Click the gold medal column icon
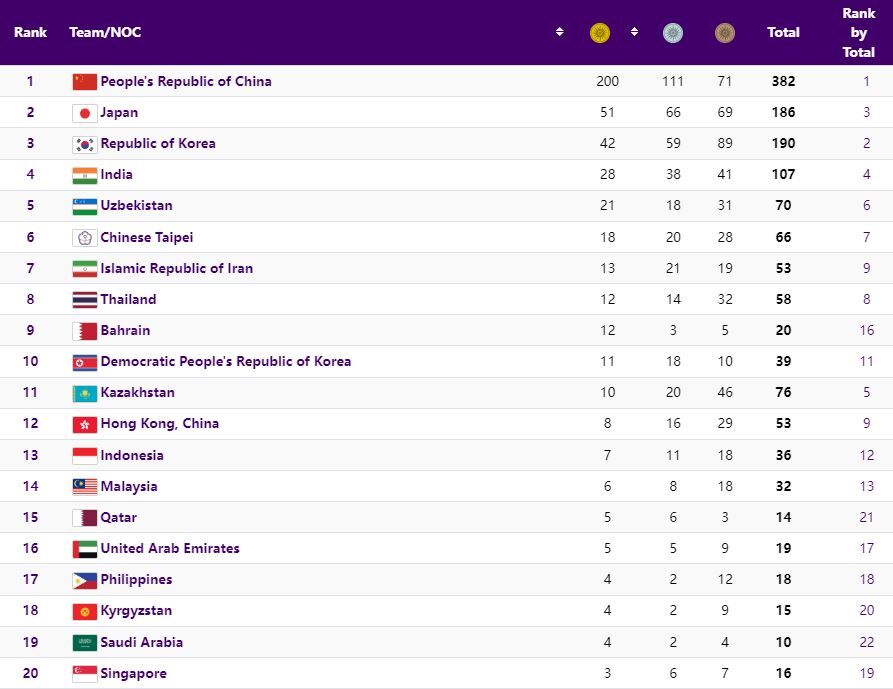The height and width of the screenshot is (689, 893). (600, 33)
